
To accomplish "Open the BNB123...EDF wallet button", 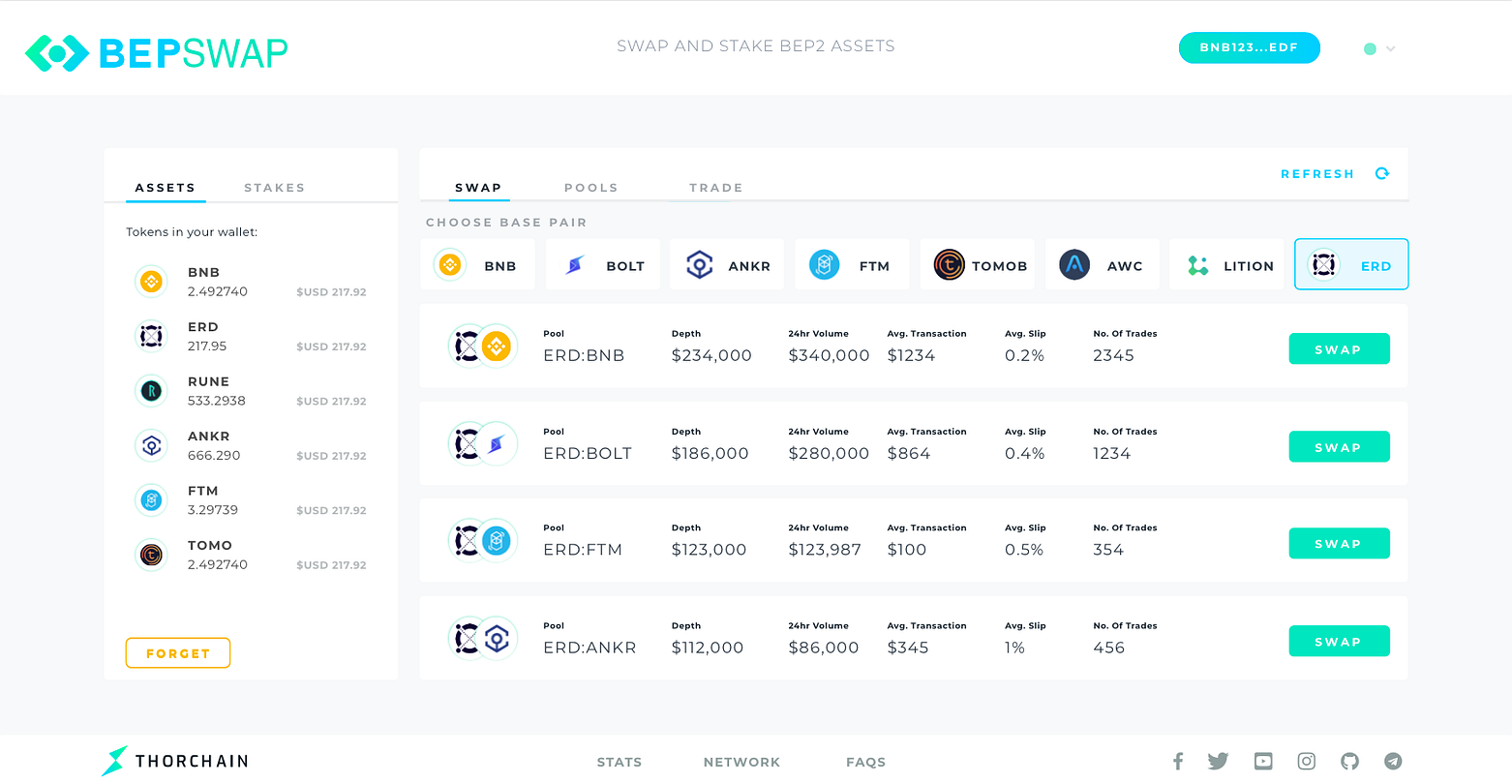I will (x=1249, y=47).
